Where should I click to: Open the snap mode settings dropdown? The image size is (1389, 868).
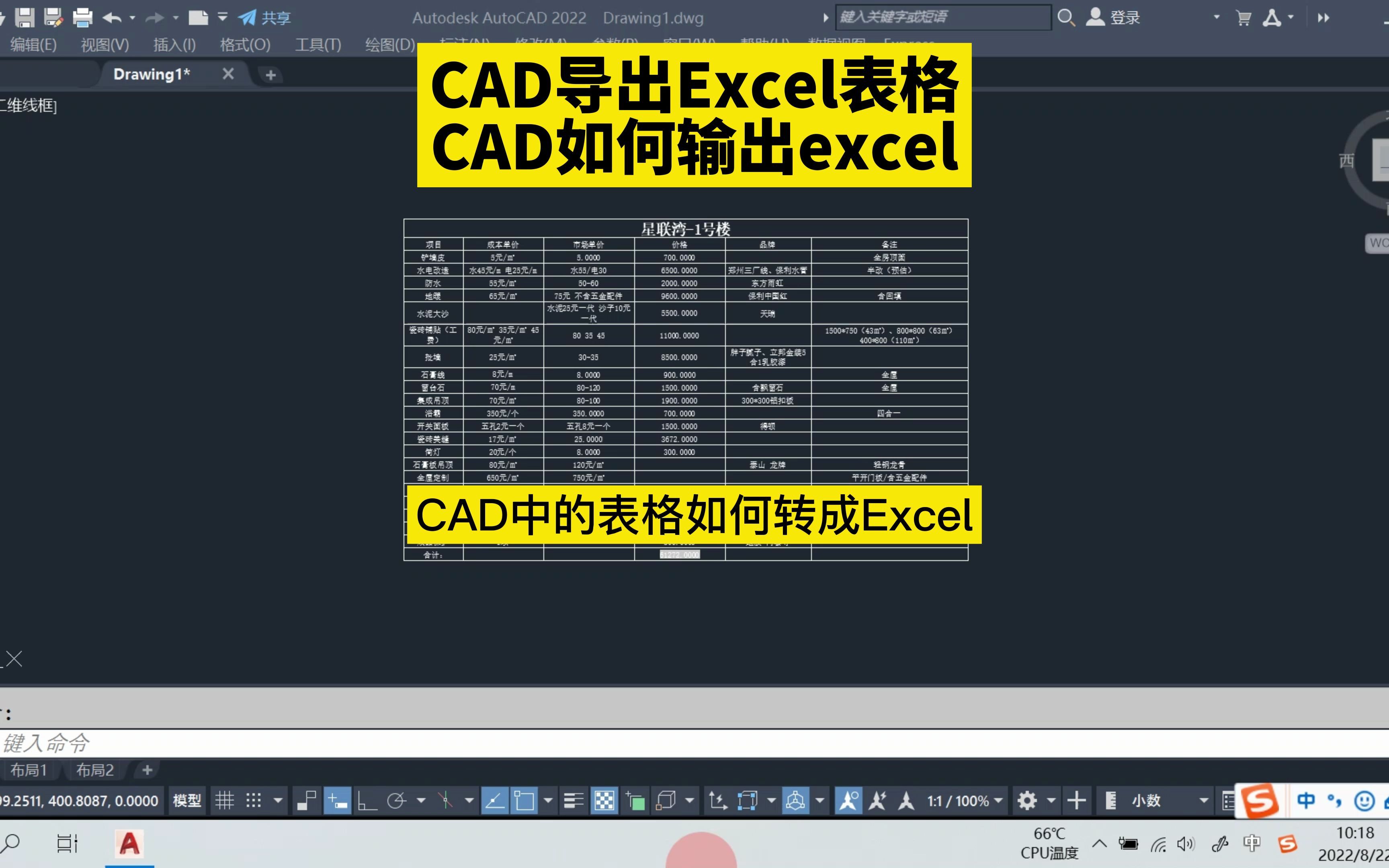(279, 800)
